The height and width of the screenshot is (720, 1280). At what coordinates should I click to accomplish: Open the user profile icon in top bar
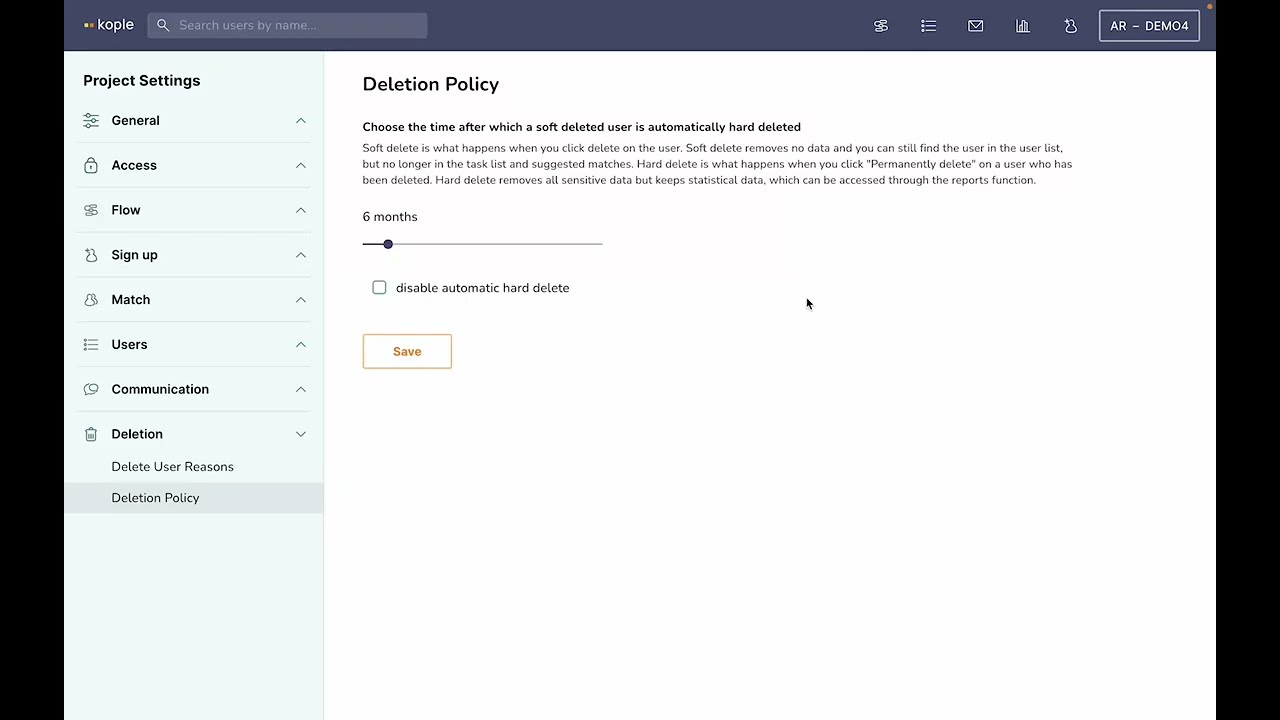[x=1070, y=26]
